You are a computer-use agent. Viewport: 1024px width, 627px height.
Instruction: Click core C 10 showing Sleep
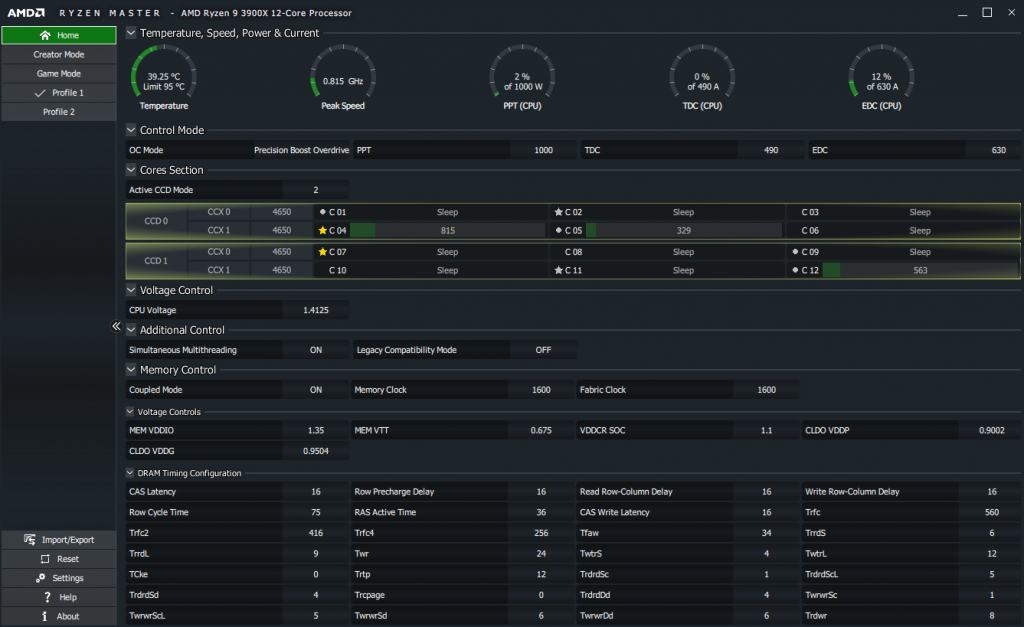431,270
